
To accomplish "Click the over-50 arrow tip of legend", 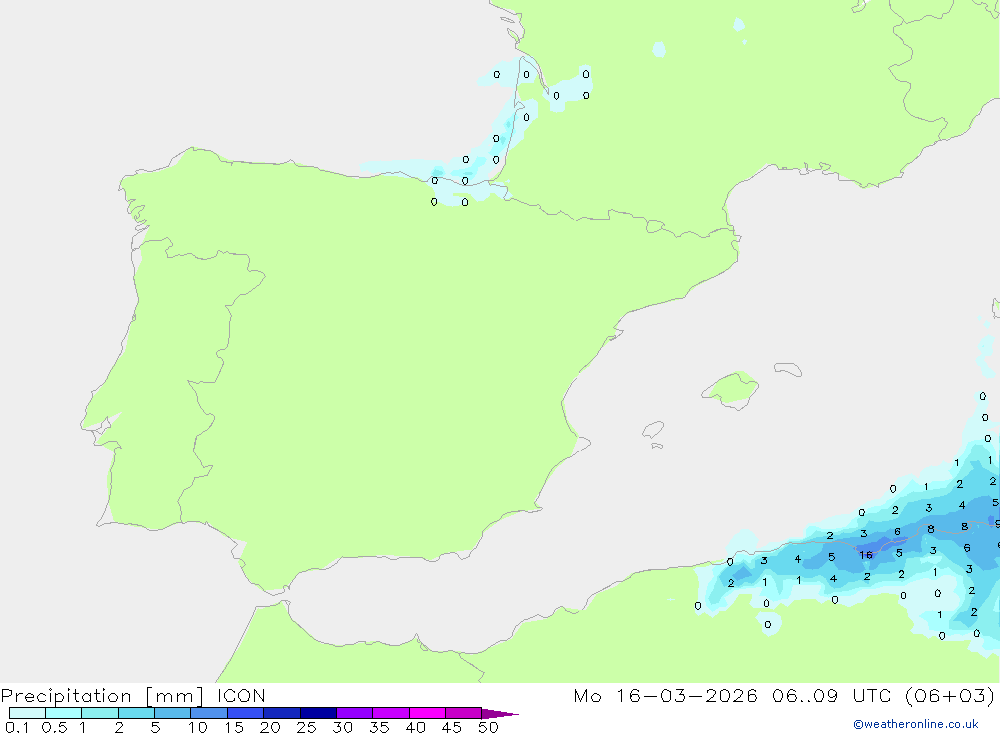I will [x=500, y=714].
